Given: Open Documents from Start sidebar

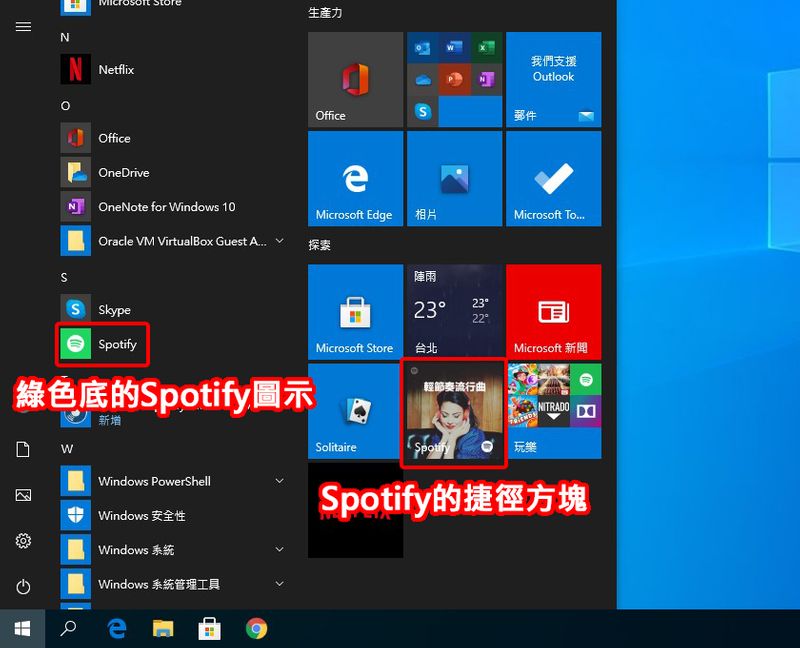Looking at the screenshot, I should [23, 450].
